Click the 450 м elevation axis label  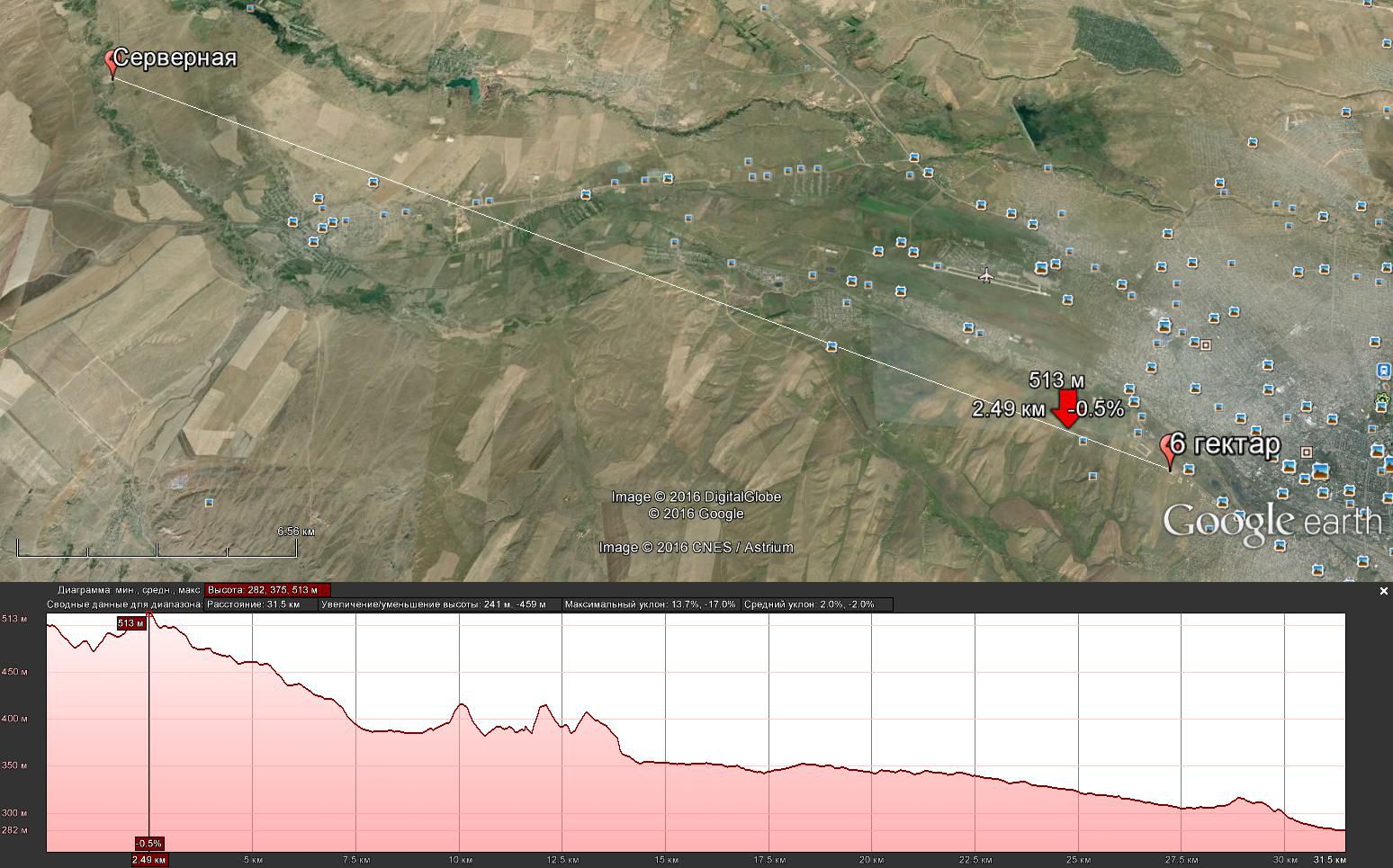tap(14, 672)
